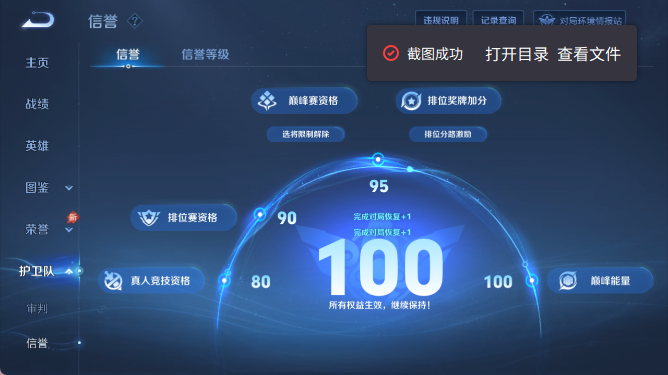Open 对局环境情报站 button
This screenshot has width=668, height=375.
(579, 19)
